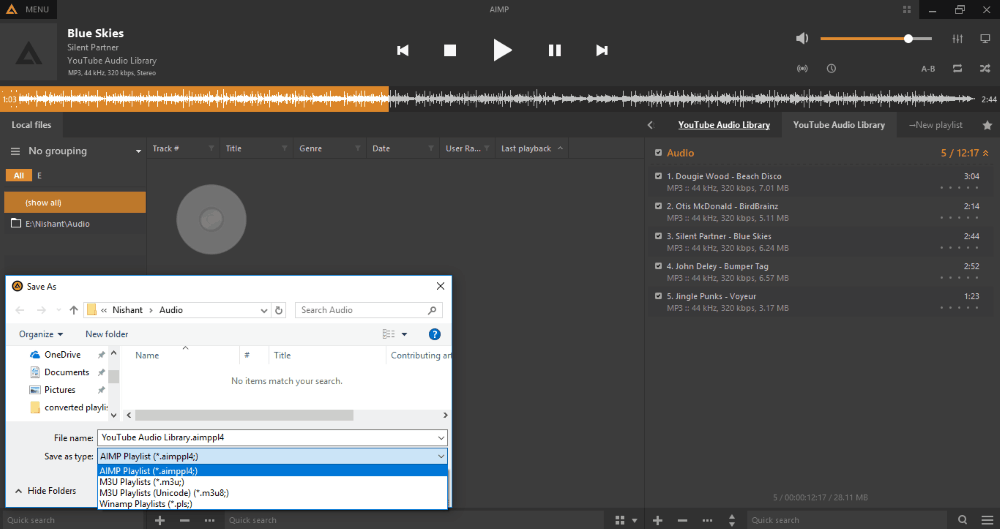The image size is (1000, 529).
Task: Click the favorites star icon
Action: coord(987,125)
